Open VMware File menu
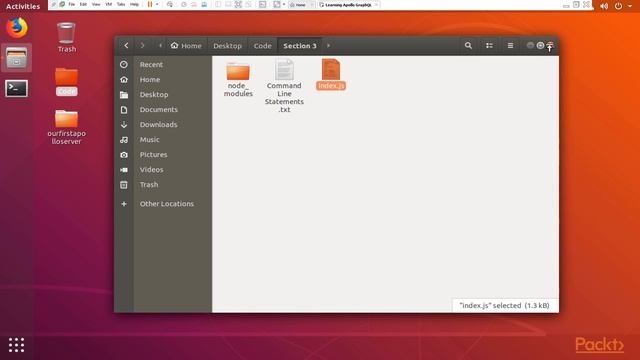The width and height of the screenshot is (640, 360). [x=71, y=4]
